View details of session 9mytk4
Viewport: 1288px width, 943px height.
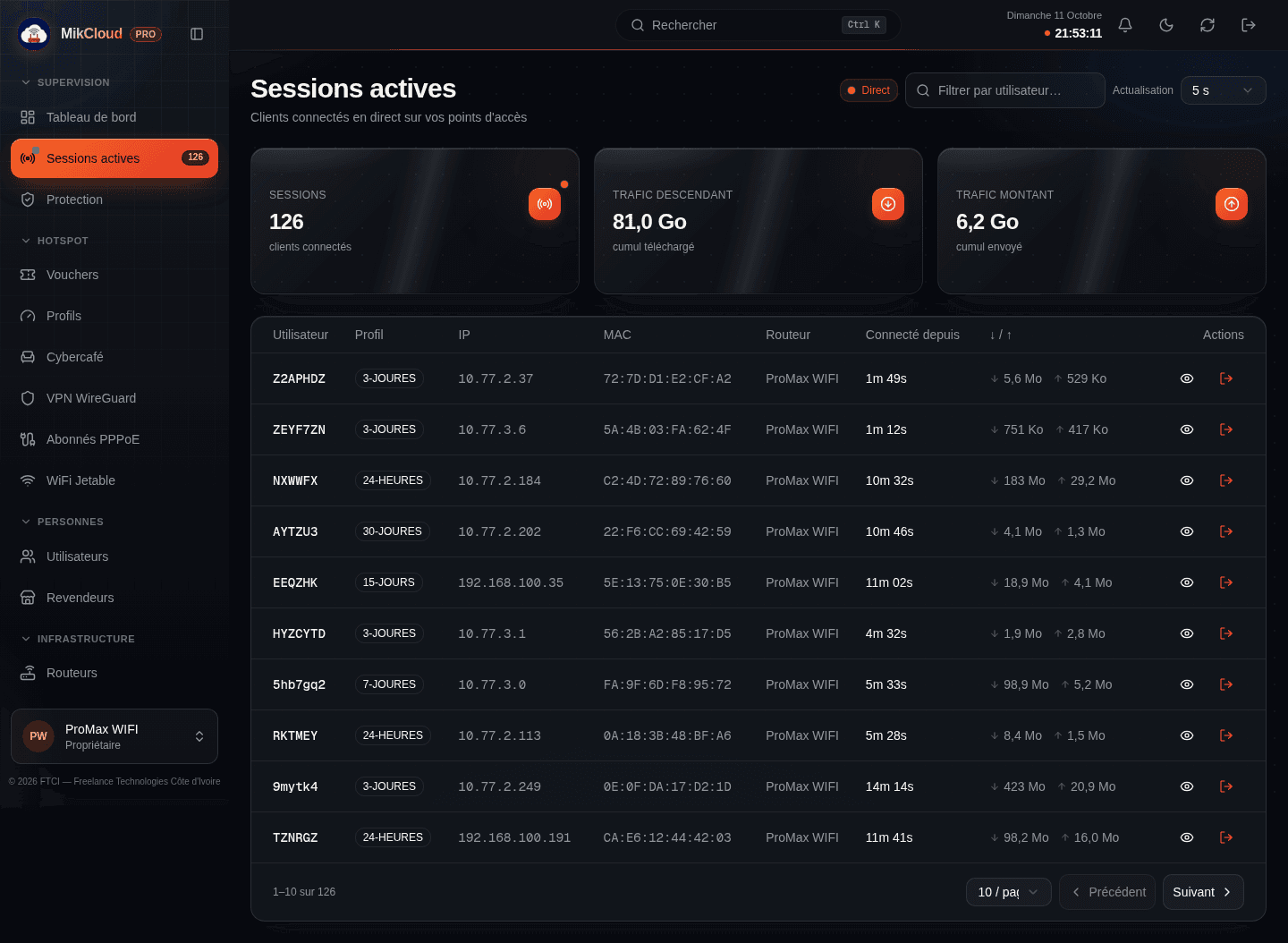click(1187, 786)
